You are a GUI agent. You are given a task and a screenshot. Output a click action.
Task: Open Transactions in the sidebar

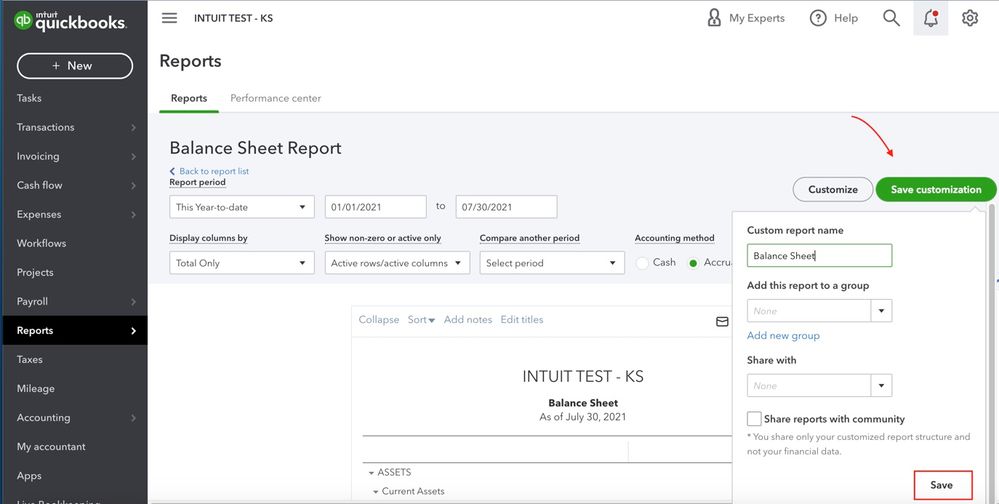(45, 127)
